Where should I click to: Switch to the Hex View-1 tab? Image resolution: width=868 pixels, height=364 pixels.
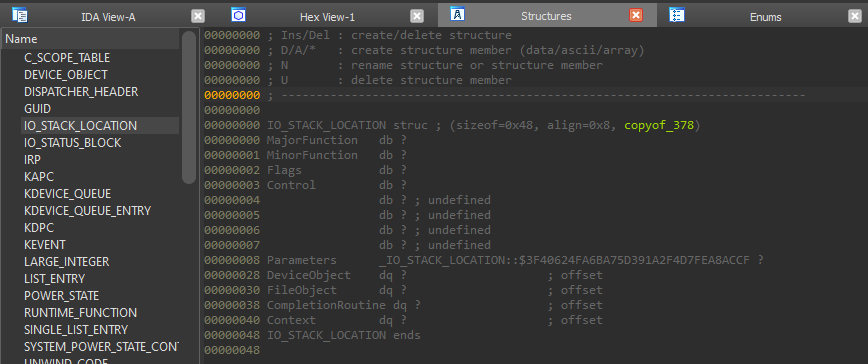coord(327,17)
